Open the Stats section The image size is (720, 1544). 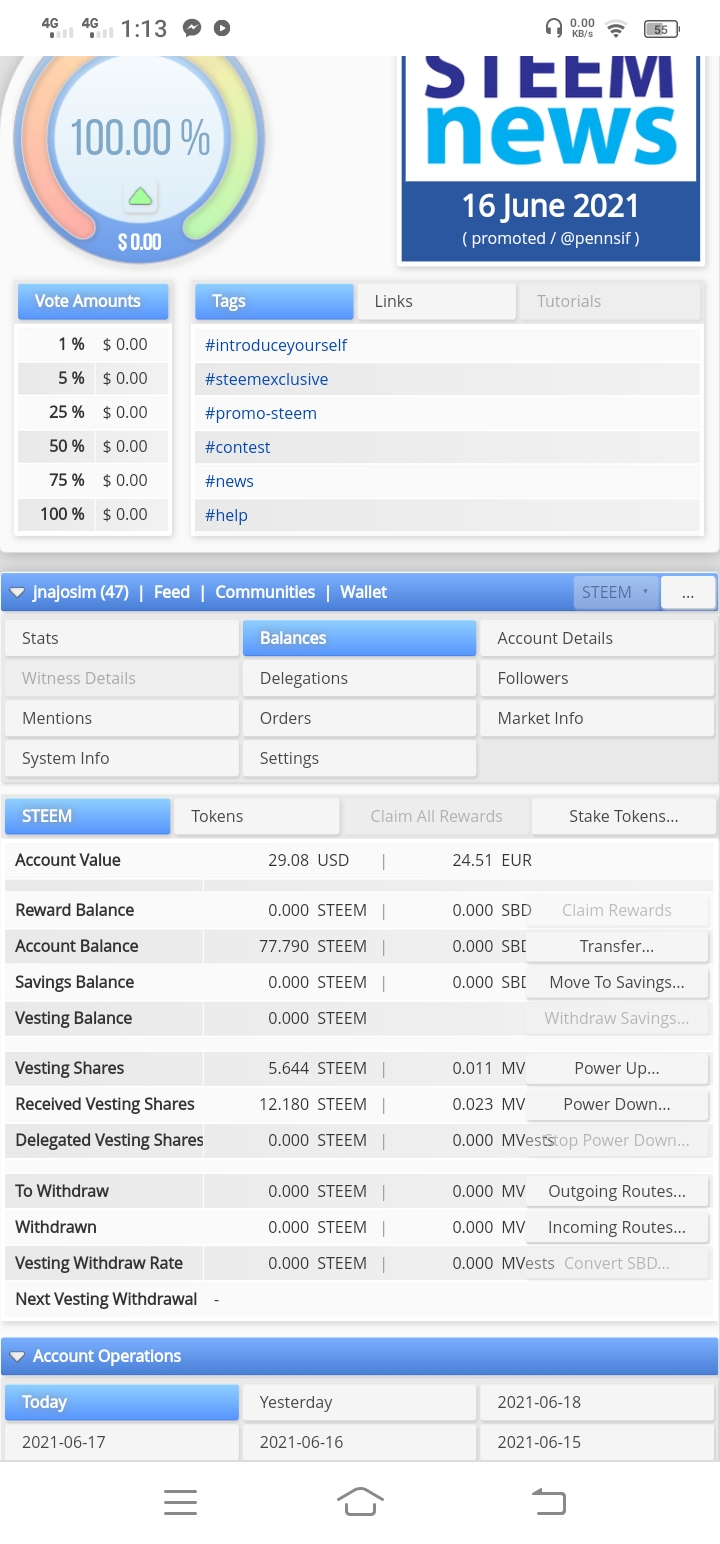click(122, 638)
